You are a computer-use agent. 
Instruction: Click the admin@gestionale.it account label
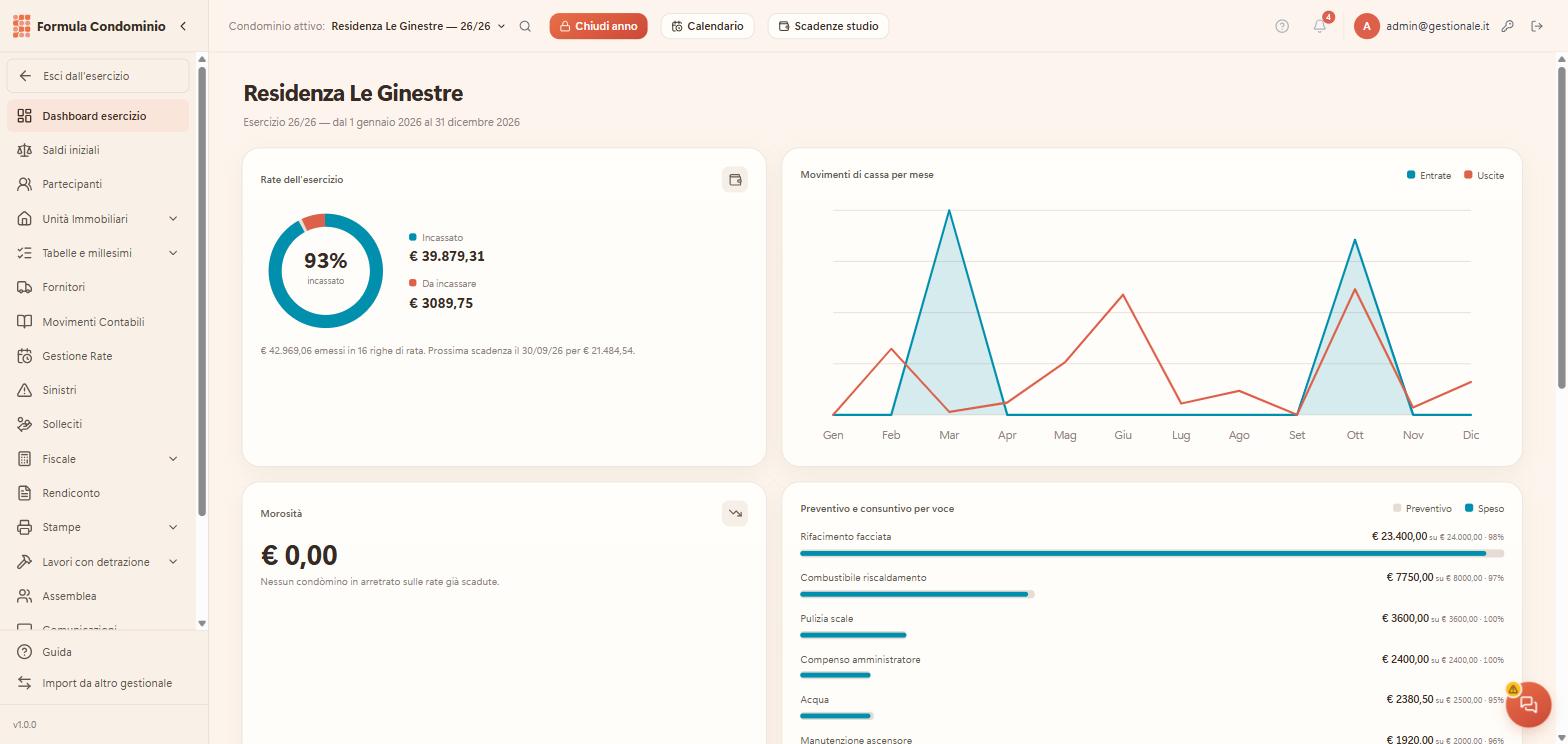pyautogui.click(x=1437, y=26)
